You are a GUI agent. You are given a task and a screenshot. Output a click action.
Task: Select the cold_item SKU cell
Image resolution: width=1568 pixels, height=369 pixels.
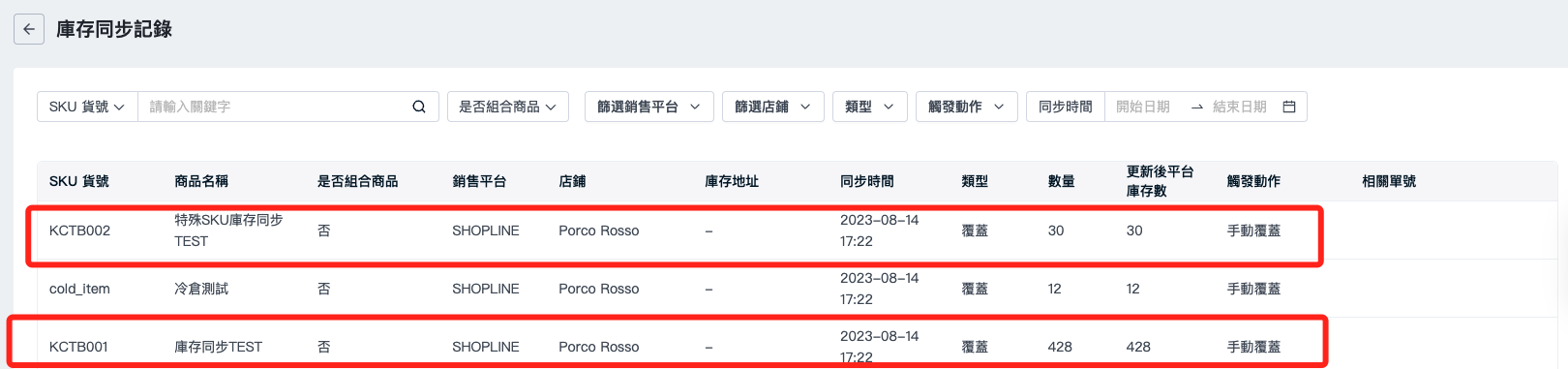[79, 289]
